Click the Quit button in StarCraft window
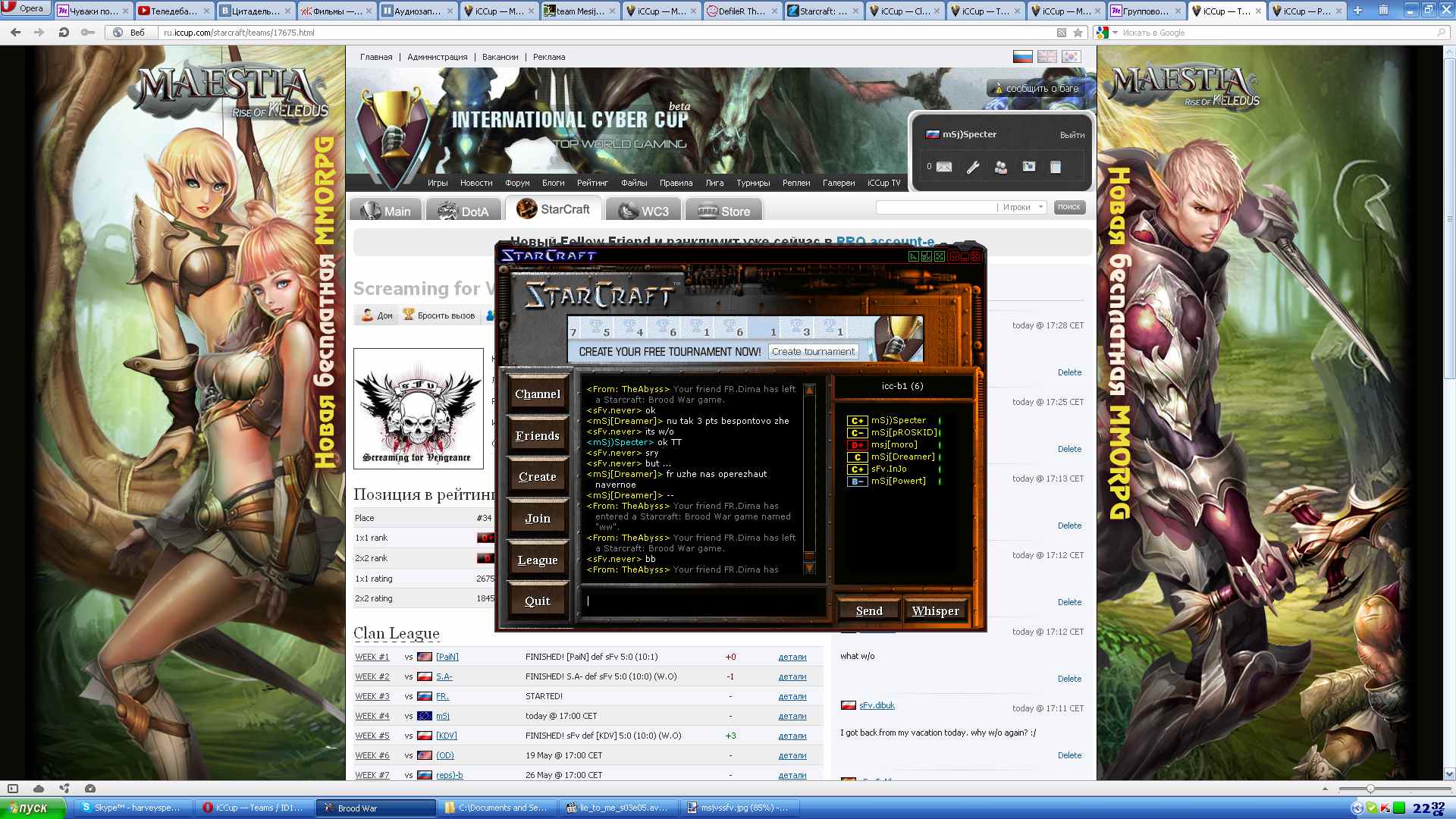Image resolution: width=1456 pixels, height=819 pixels. [x=538, y=601]
